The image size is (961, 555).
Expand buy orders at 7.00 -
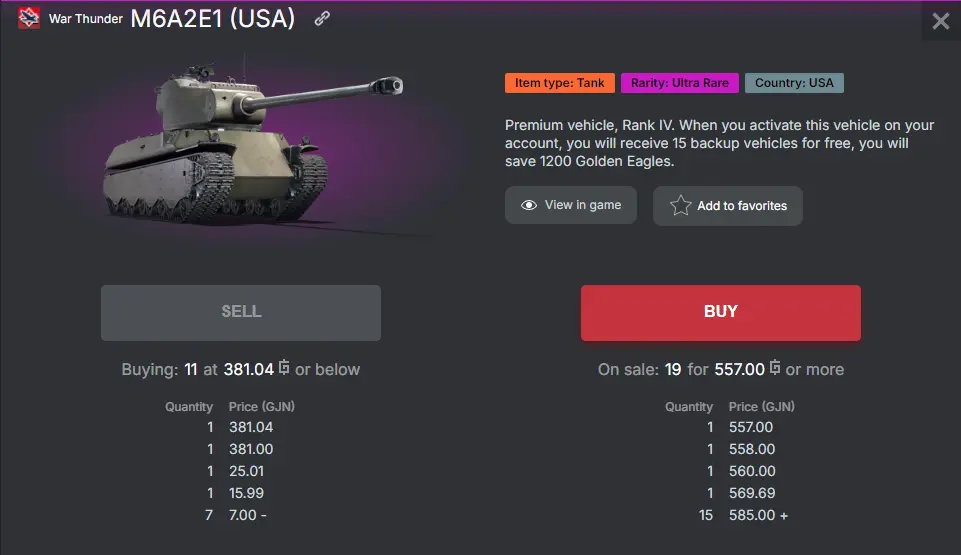click(248, 515)
